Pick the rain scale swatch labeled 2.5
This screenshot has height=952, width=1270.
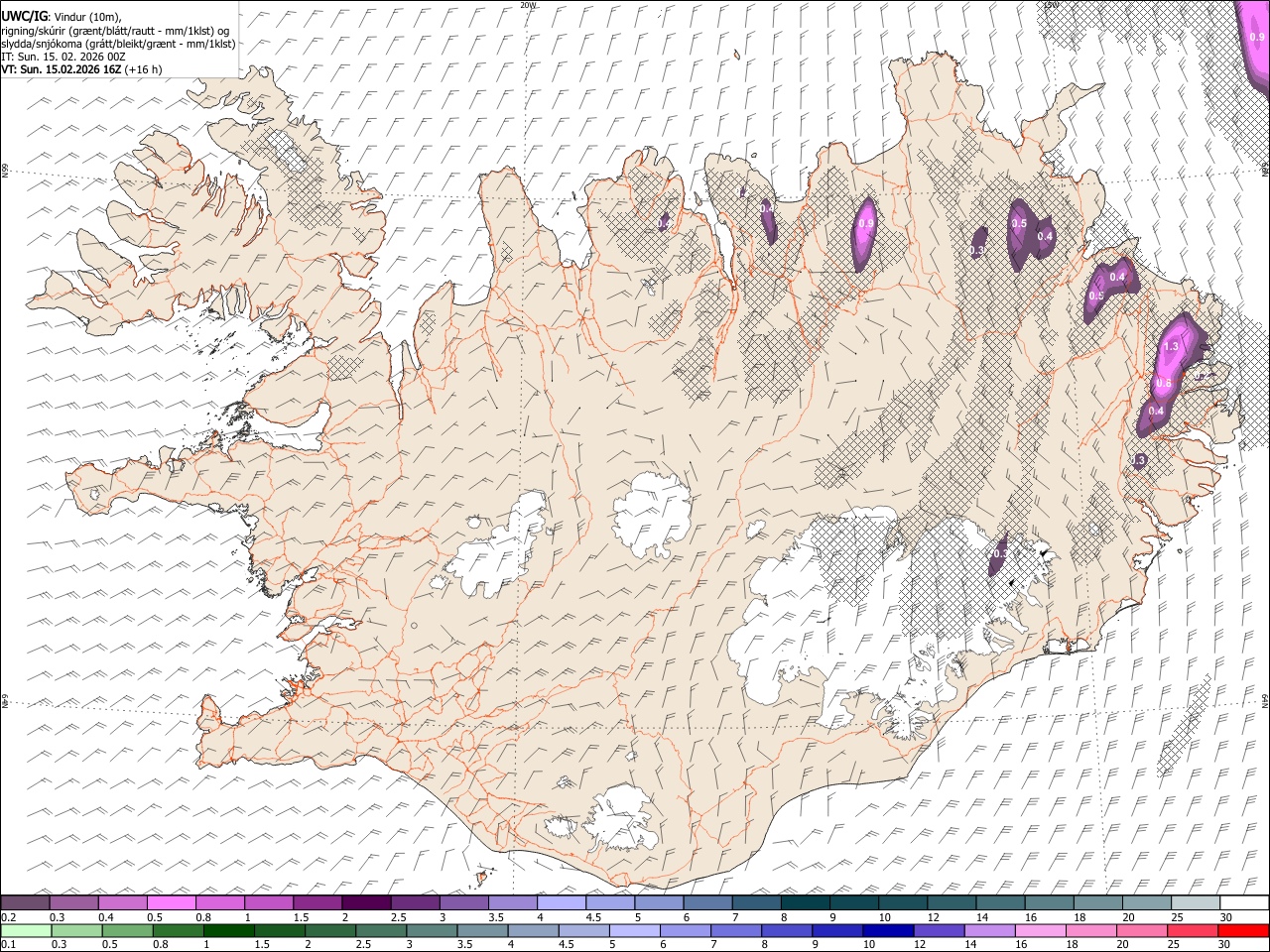[x=381, y=930]
